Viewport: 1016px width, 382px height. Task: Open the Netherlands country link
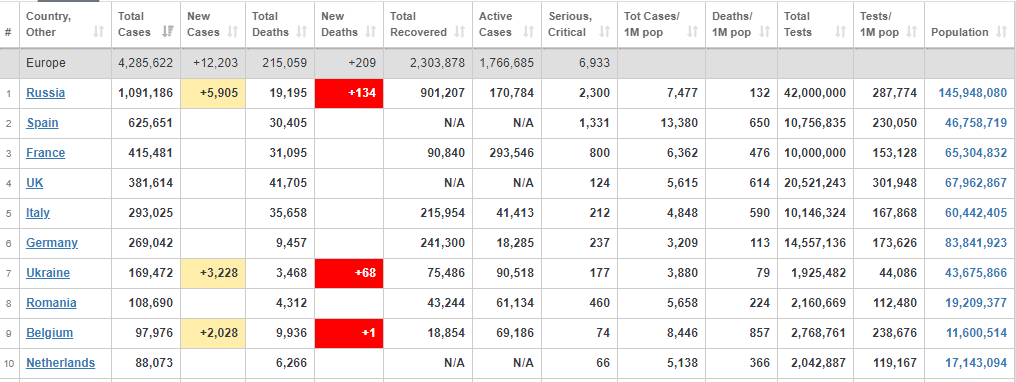(60, 363)
